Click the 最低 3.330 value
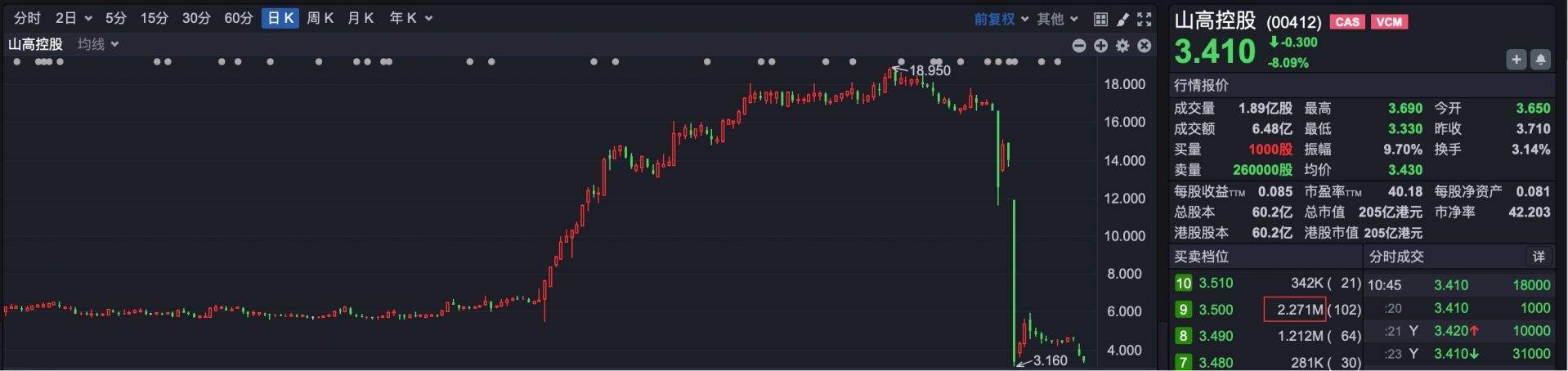The height and width of the screenshot is (371, 1568). (1405, 129)
